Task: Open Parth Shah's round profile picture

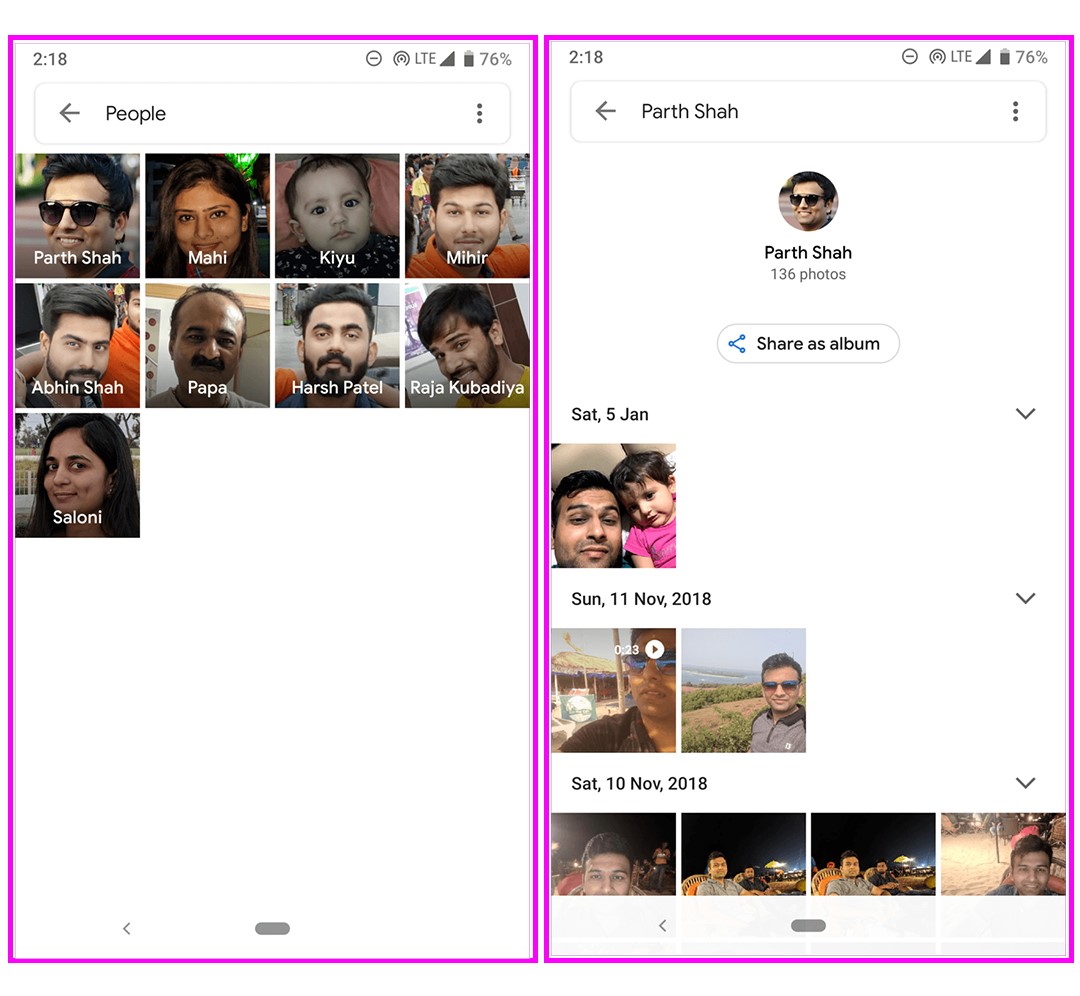Action: (808, 201)
